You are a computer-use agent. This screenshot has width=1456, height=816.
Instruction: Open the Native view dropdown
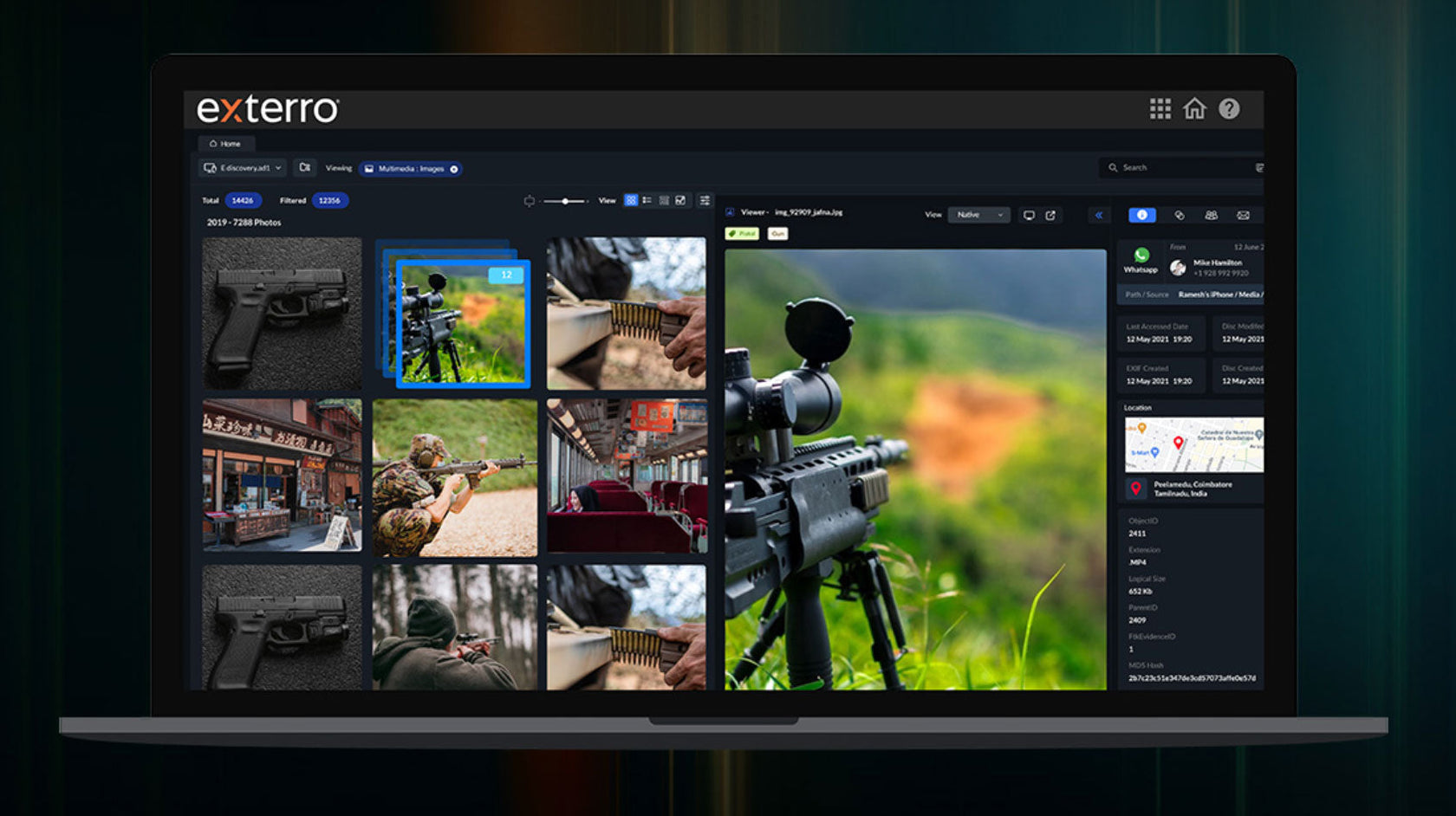click(x=978, y=215)
